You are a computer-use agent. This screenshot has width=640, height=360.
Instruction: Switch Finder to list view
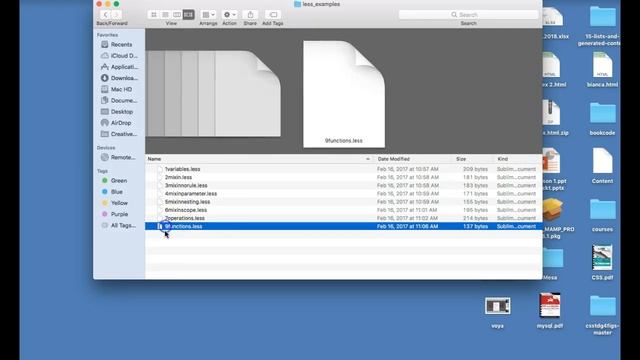pos(165,15)
